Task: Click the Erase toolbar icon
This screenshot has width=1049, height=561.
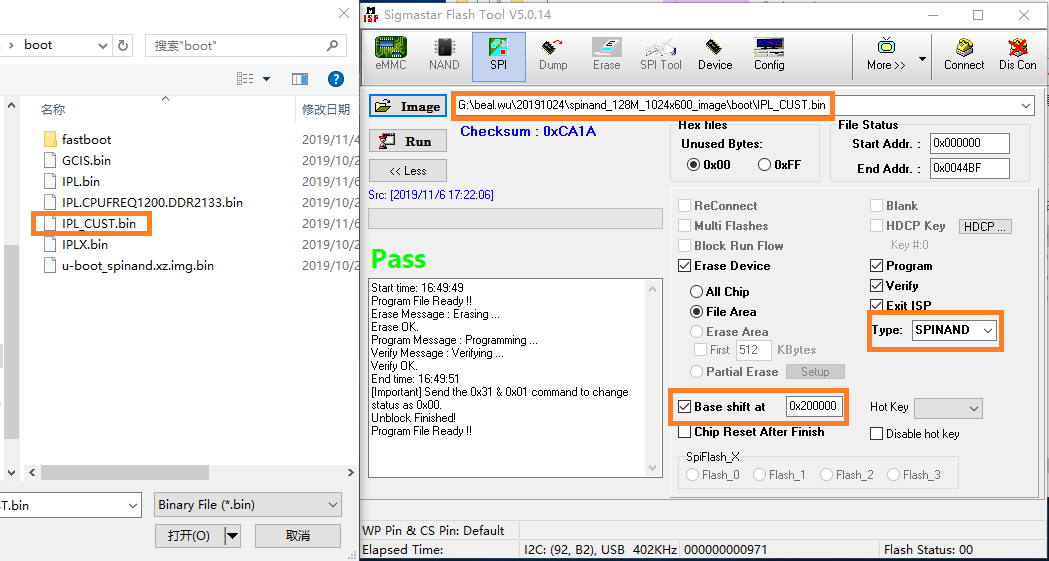Action: [606, 55]
